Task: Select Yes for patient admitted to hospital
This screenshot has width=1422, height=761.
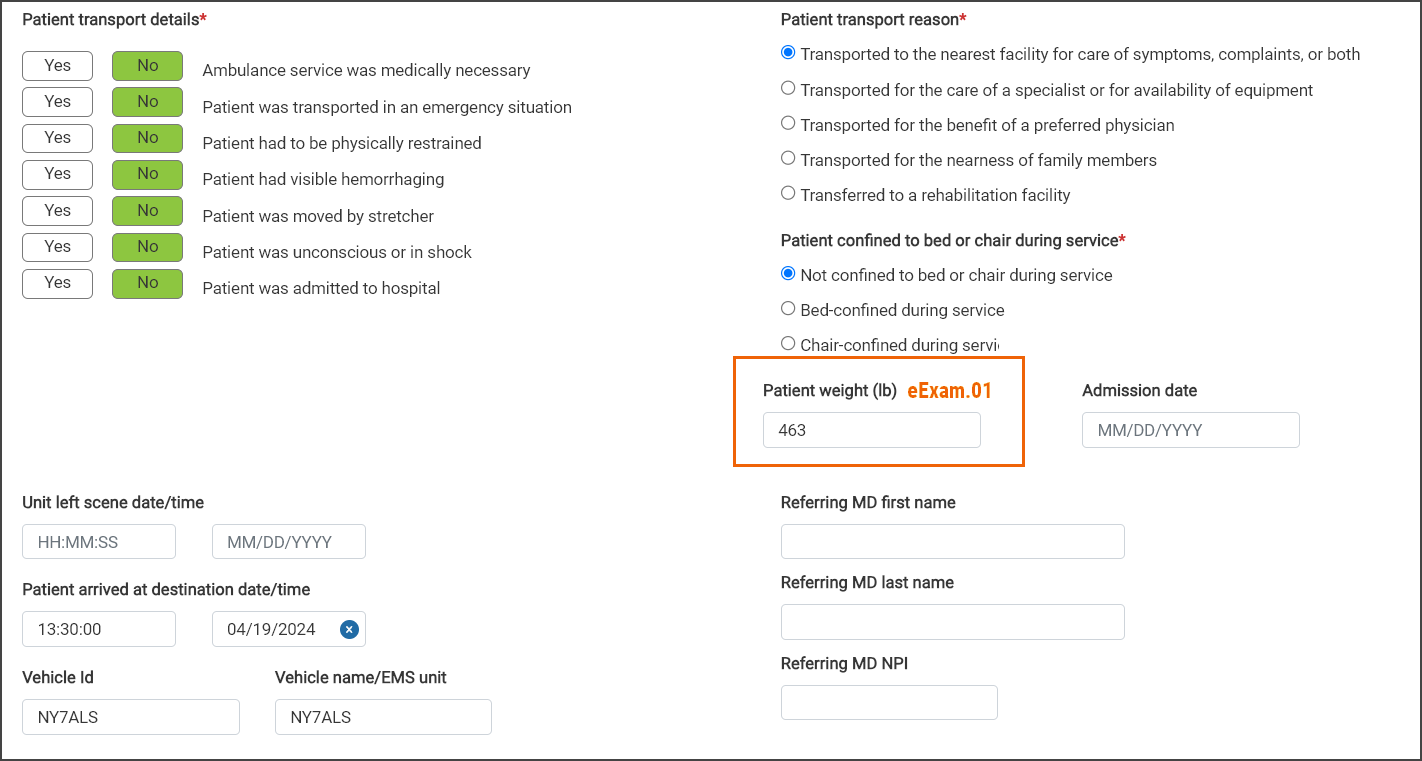Action: point(57,283)
